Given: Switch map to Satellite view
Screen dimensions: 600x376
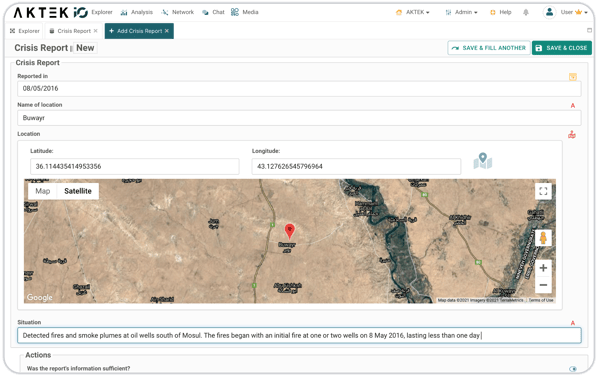Looking at the screenshot, I should coord(78,191).
